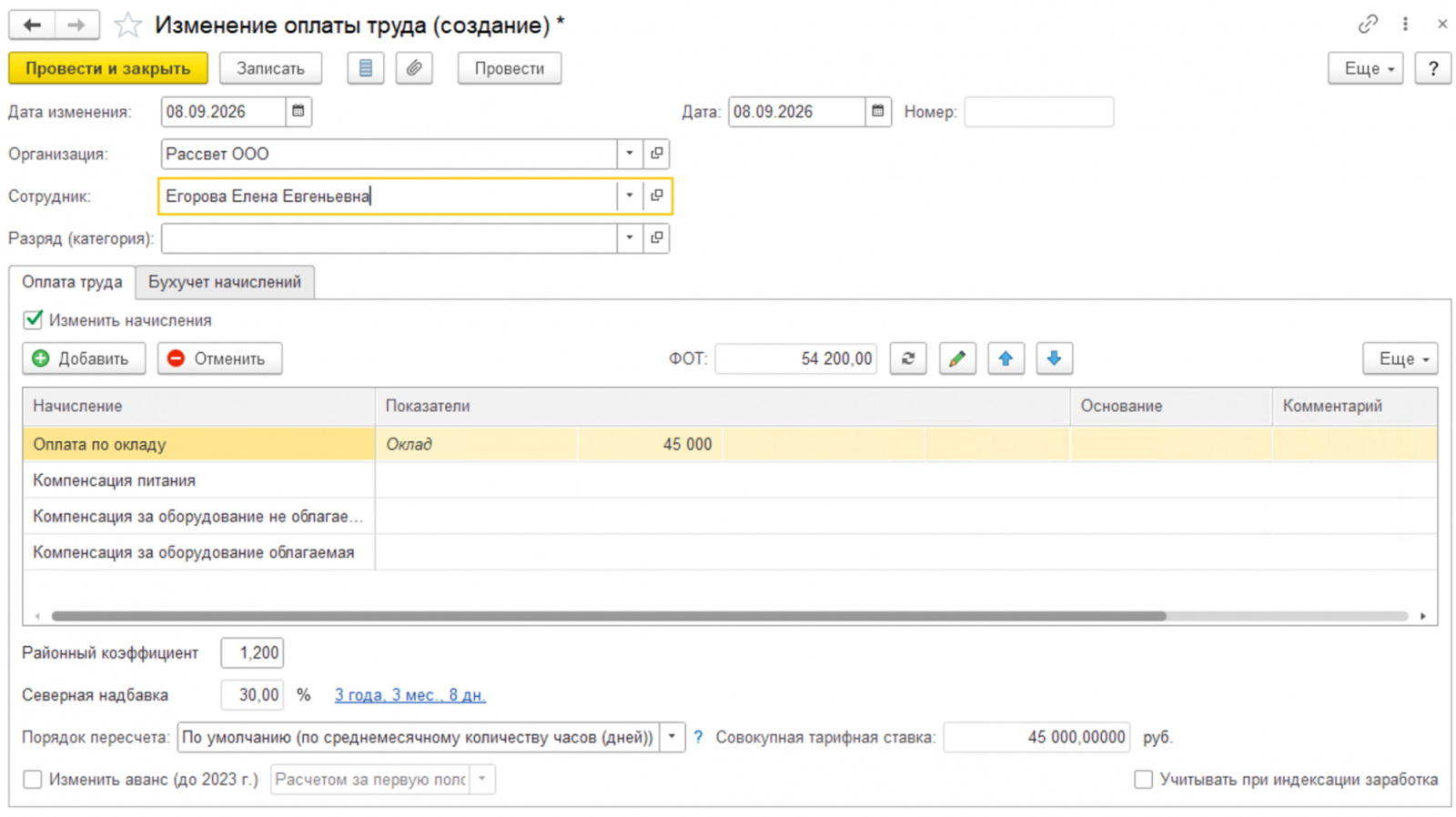1456x817 pixels.
Task: Go back with the left arrow button
Action: (x=32, y=25)
